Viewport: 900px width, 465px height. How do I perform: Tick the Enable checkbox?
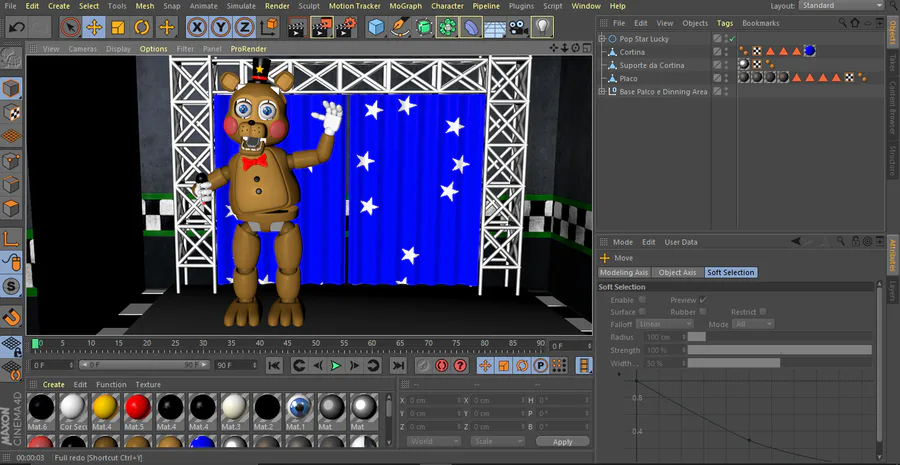pyautogui.click(x=642, y=300)
